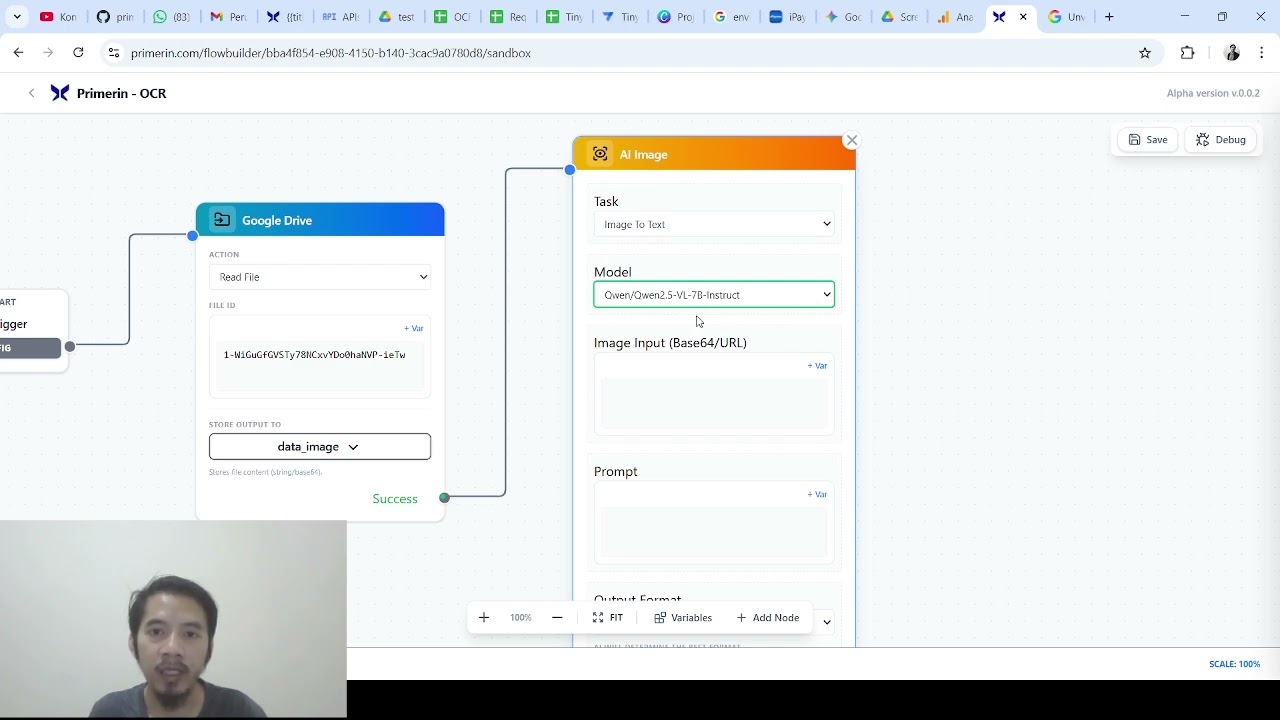Open the Action dropdown set to Read File
Screen dimensions: 1280x720
click(320, 277)
